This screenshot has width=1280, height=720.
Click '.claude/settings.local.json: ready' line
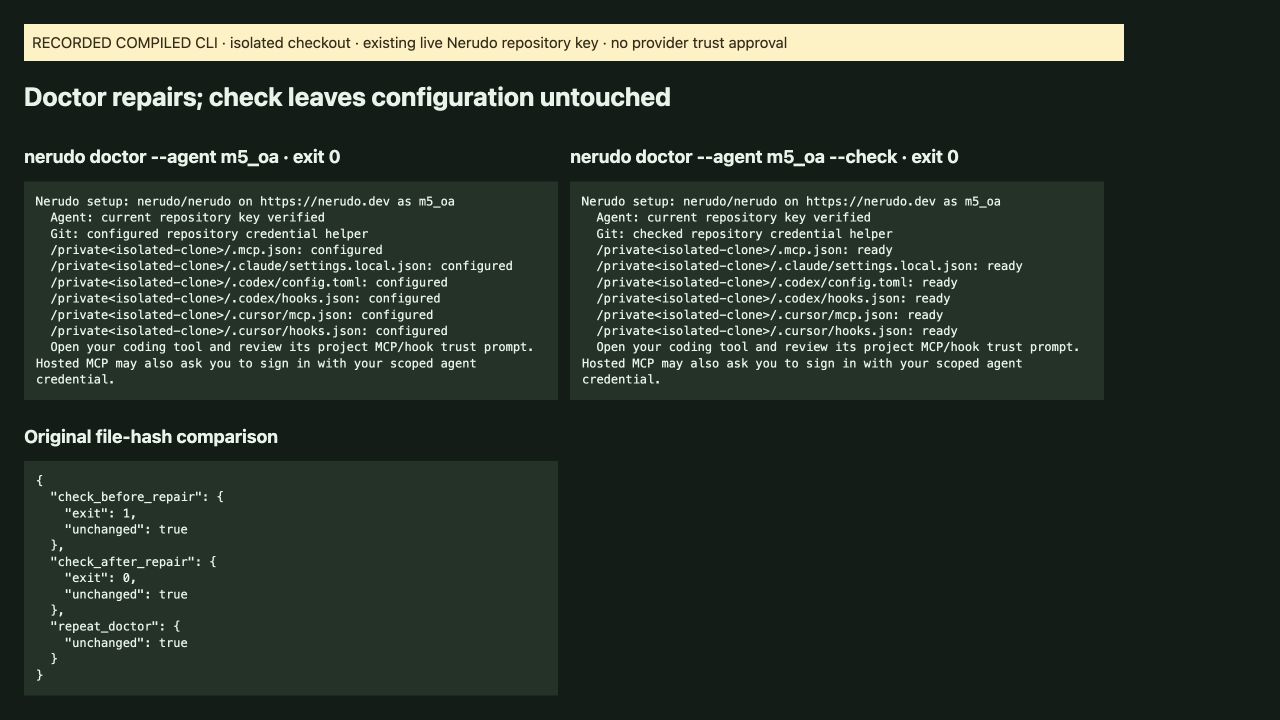(x=809, y=266)
